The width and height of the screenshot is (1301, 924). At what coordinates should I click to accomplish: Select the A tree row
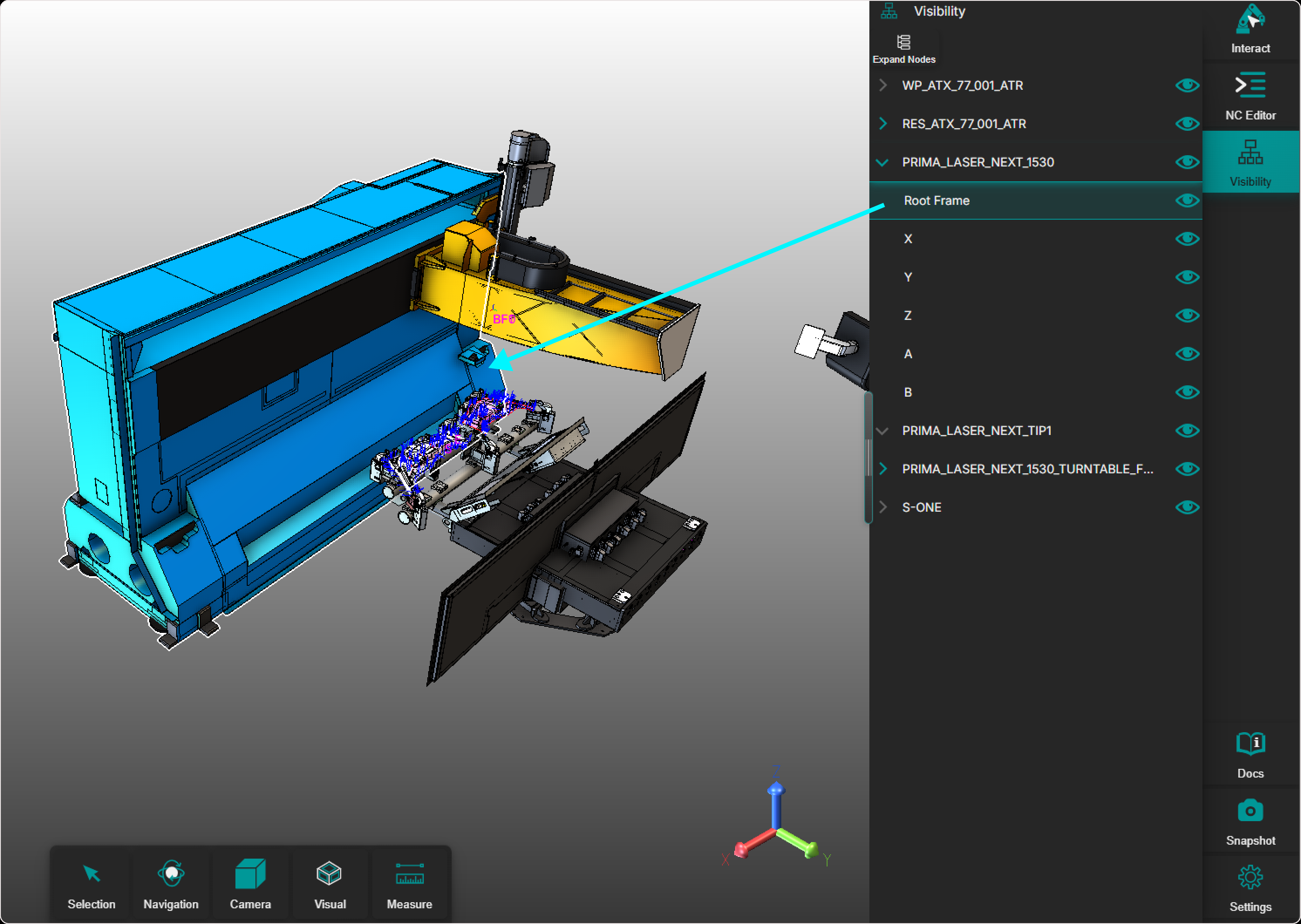(1035, 354)
